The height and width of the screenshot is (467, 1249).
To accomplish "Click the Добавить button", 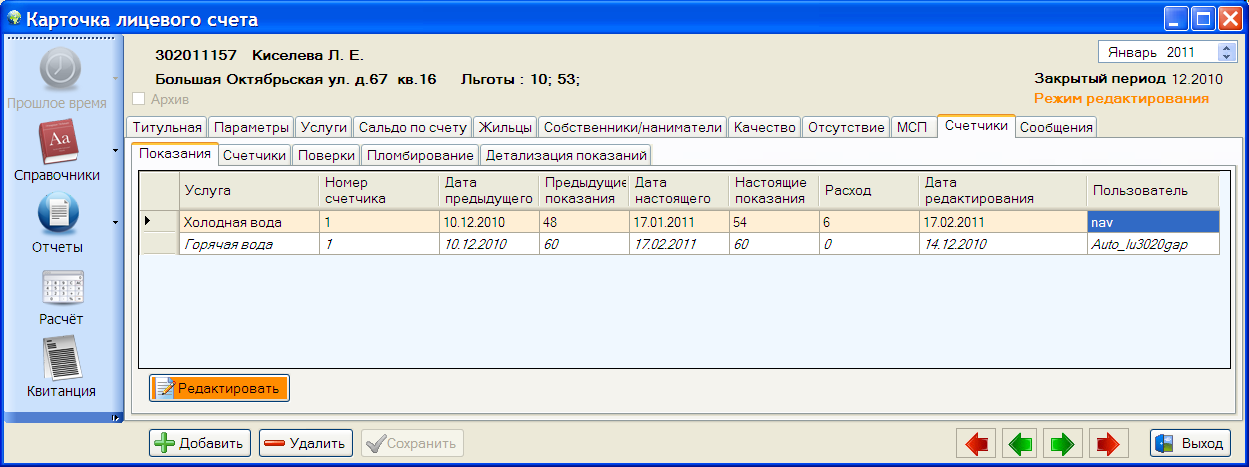I will pyautogui.click(x=199, y=443).
